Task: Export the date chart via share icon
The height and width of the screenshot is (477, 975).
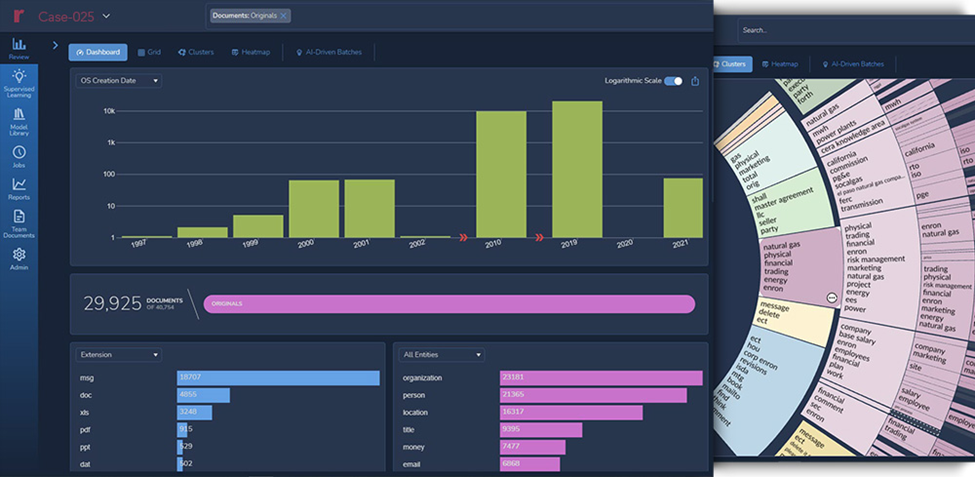Action: (695, 81)
